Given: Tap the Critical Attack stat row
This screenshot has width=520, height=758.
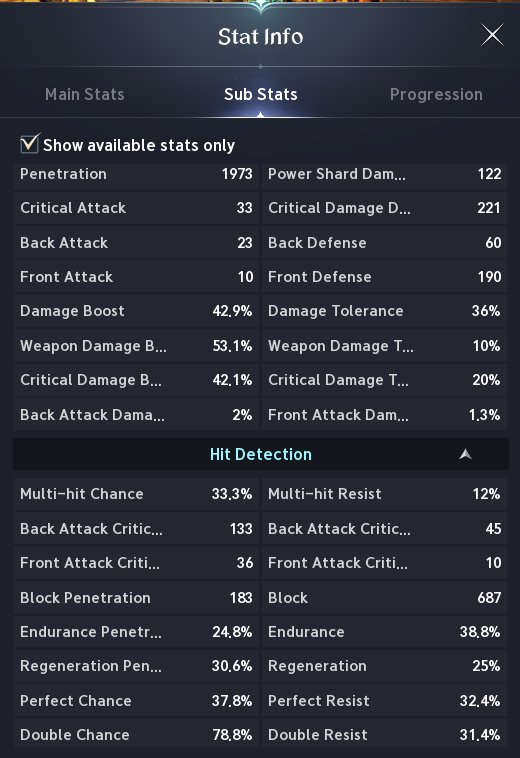Looking at the screenshot, I should point(136,208).
